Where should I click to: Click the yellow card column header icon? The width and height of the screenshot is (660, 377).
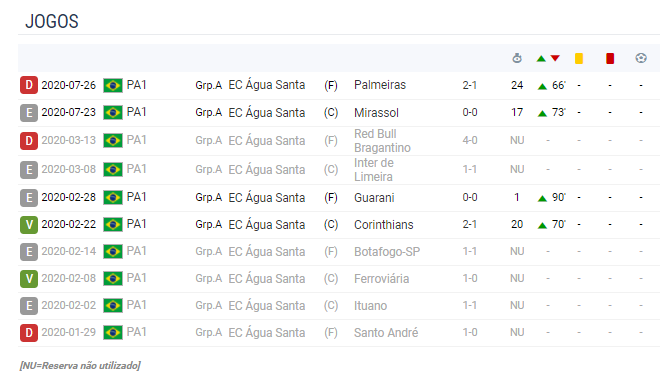tap(579, 58)
